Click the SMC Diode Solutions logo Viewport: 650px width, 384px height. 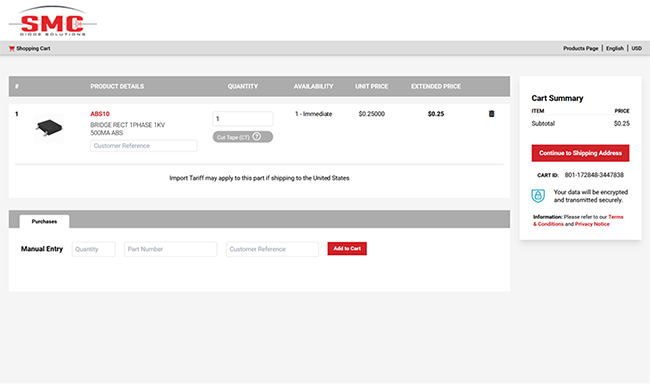tap(53, 21)
